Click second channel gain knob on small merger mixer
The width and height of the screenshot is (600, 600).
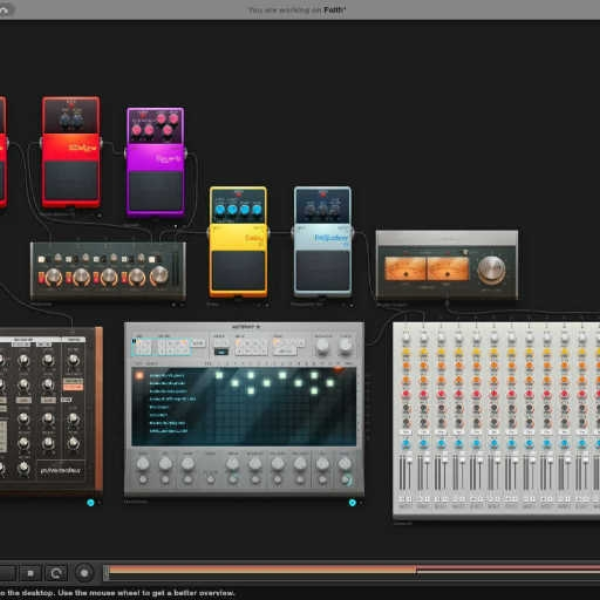click(x=82, y=277)
